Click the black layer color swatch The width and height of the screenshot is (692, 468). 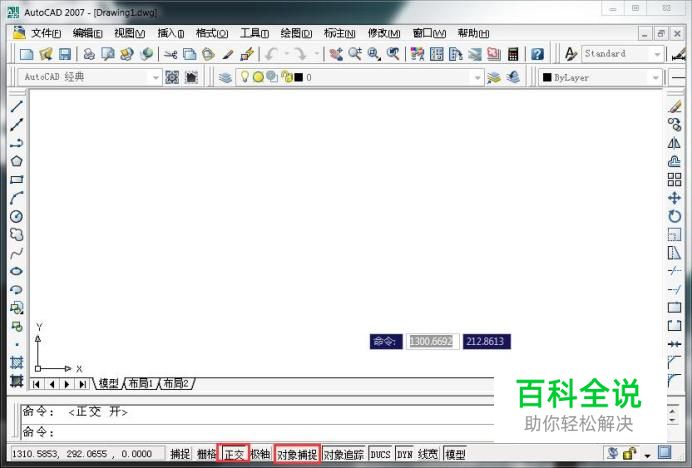pyautogui.click(x=299, y=77)
